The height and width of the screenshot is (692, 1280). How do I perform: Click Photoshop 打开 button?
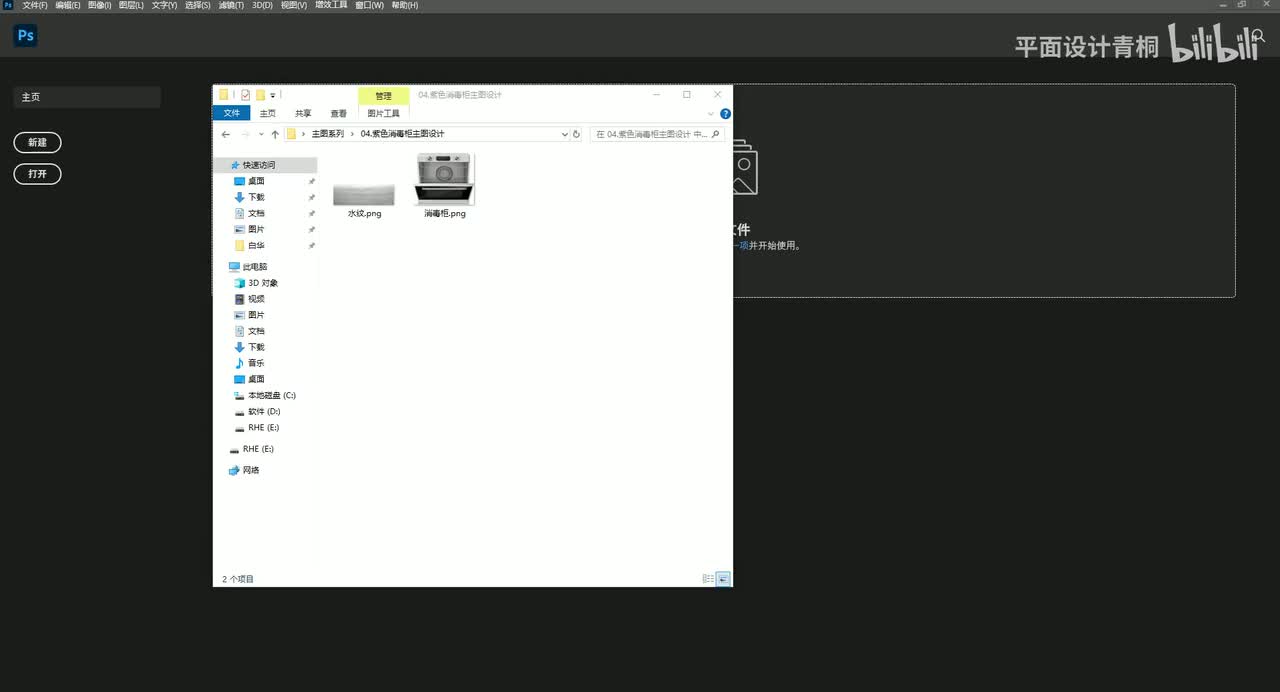click(37, 174)
